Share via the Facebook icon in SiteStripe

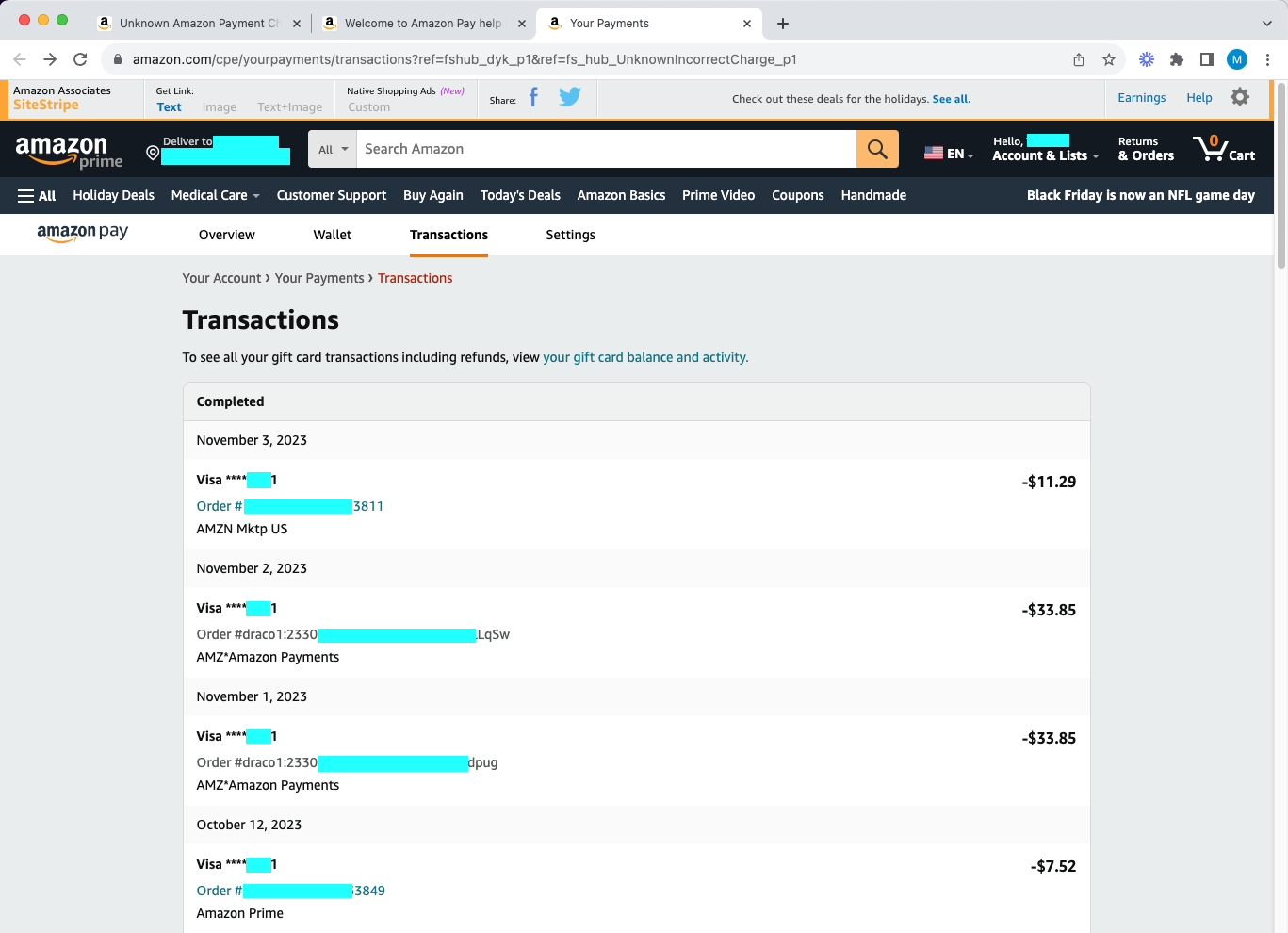(533, 97)
